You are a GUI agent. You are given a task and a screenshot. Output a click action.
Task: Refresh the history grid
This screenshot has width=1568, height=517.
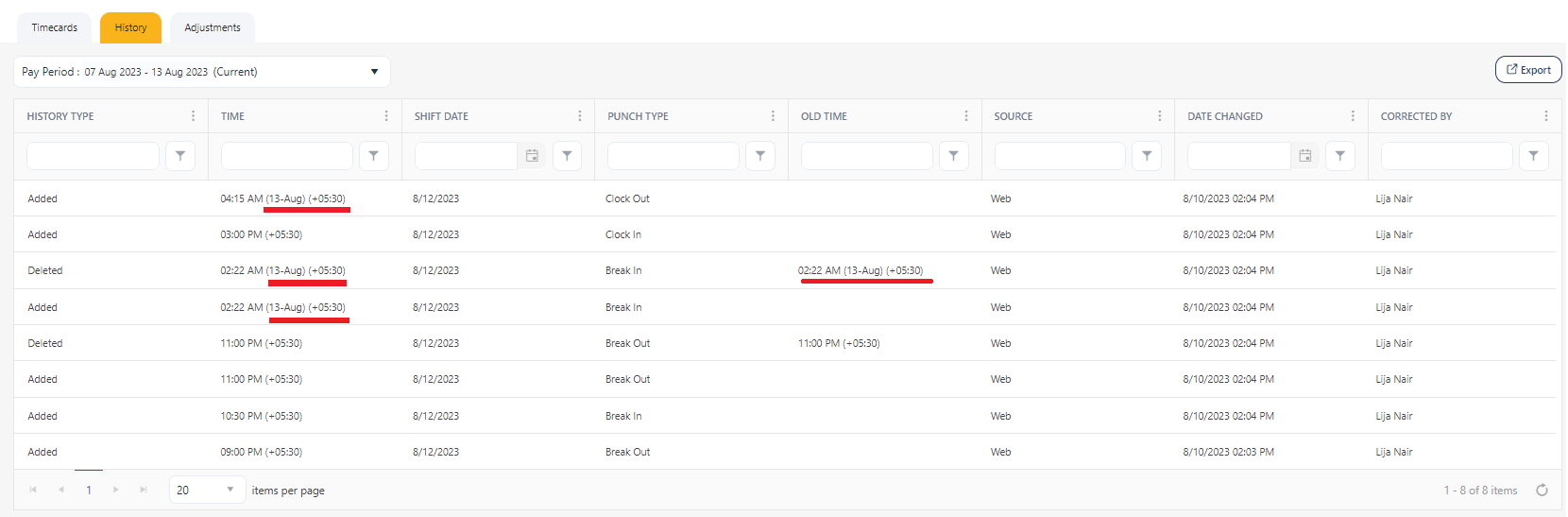click(1542, 490)
